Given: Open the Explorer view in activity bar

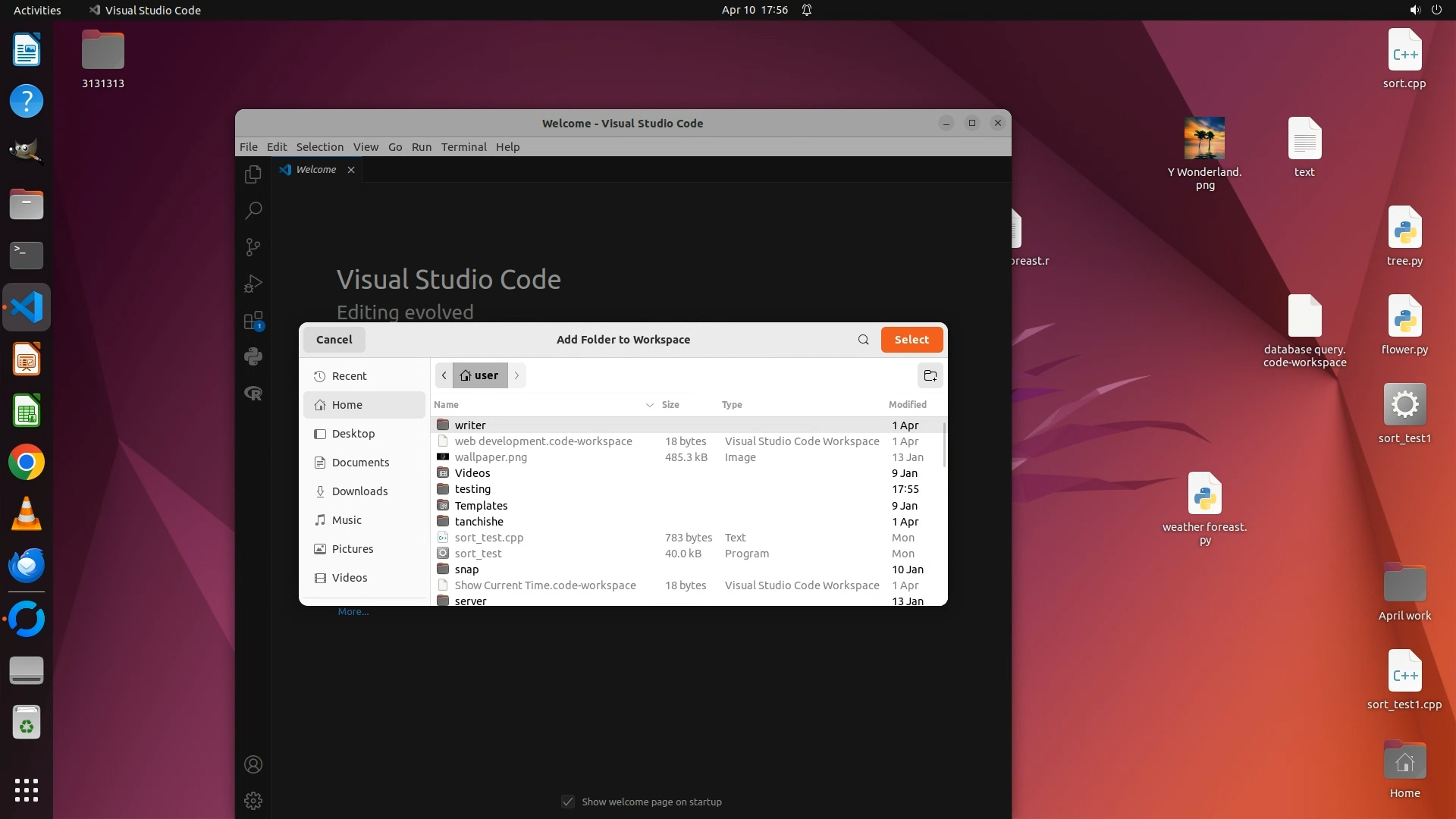Looking at the screenshot, I should (253, 174).
